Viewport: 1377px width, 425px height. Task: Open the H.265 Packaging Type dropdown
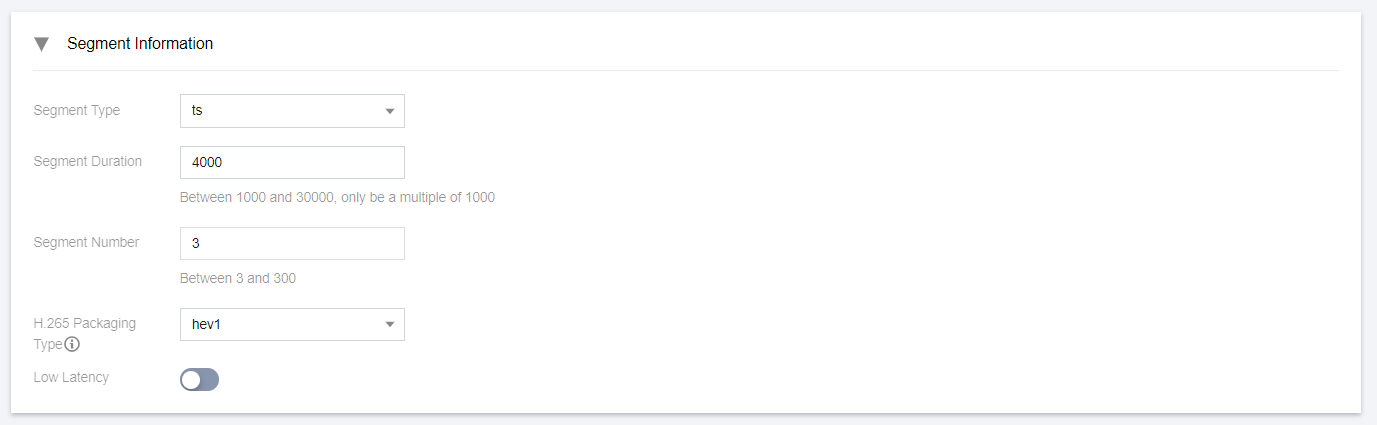[292, 325]
